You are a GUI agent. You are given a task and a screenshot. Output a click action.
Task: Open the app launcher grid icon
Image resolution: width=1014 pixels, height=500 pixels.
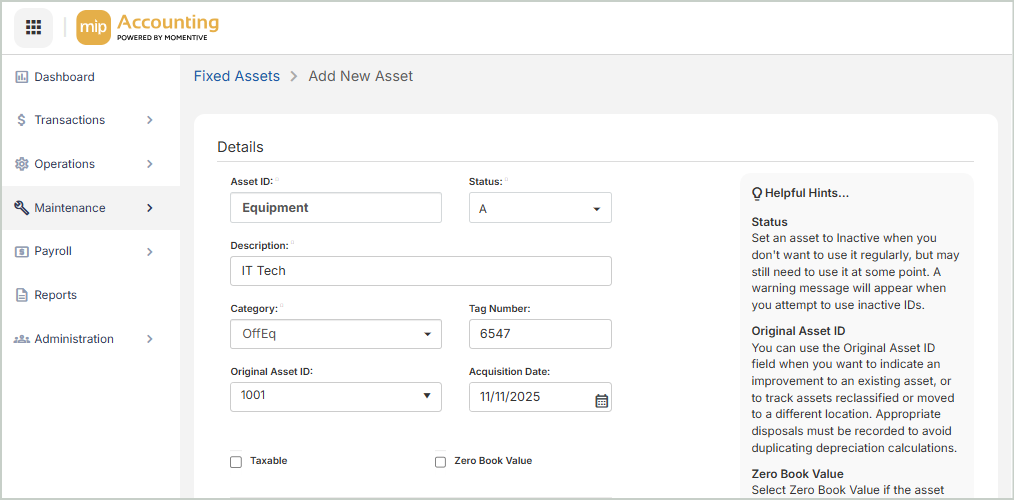tap(33, 27)
